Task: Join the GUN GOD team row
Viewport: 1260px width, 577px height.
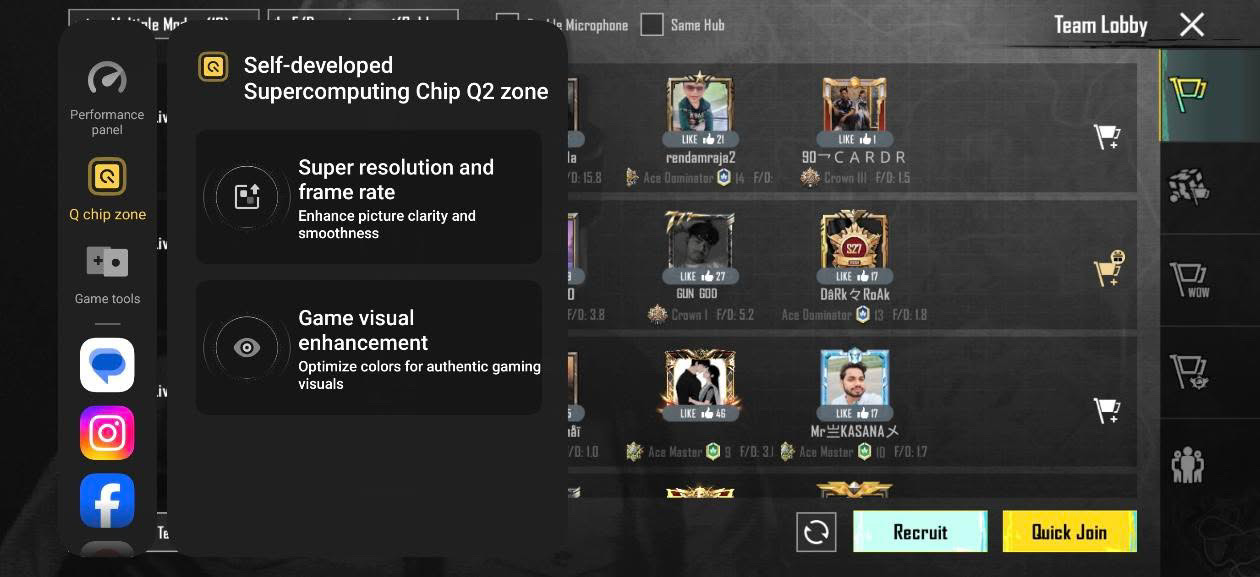Action: 1108,269
